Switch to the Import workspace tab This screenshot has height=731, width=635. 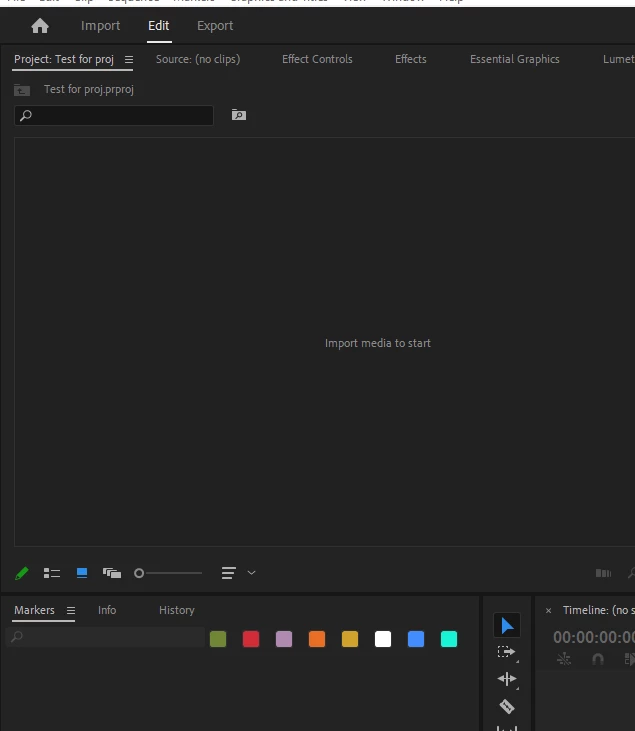pyautogui.click(x=100, y=26)
